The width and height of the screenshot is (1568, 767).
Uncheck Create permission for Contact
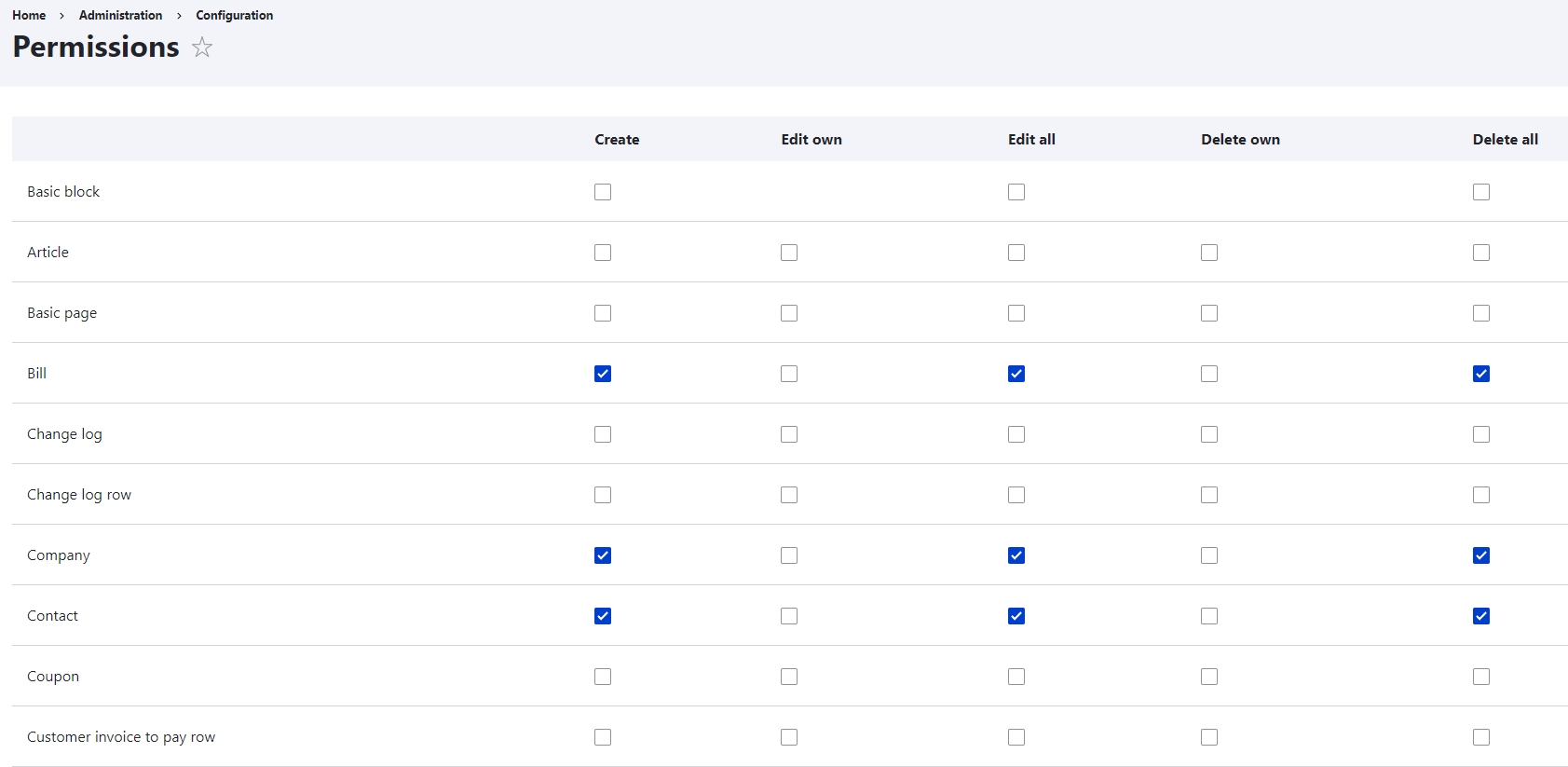(x=603, y=616)
